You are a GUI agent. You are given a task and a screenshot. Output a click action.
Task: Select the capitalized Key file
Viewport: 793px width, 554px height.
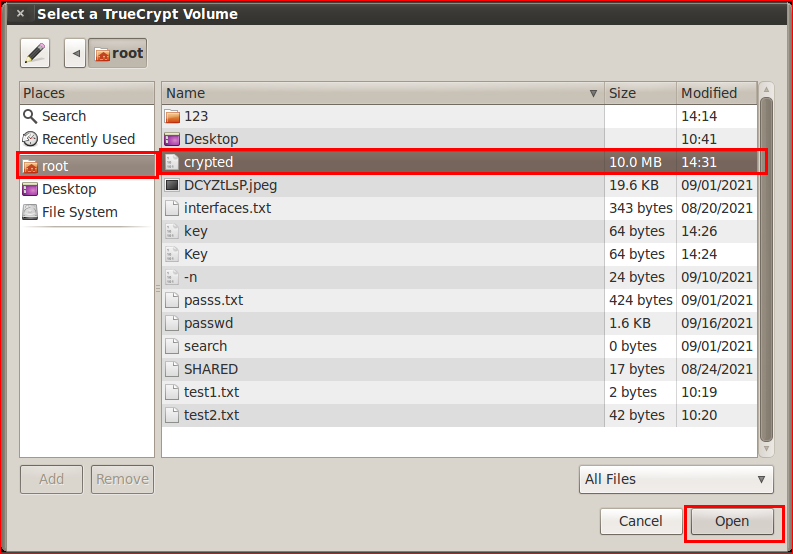tap(459, 254)
